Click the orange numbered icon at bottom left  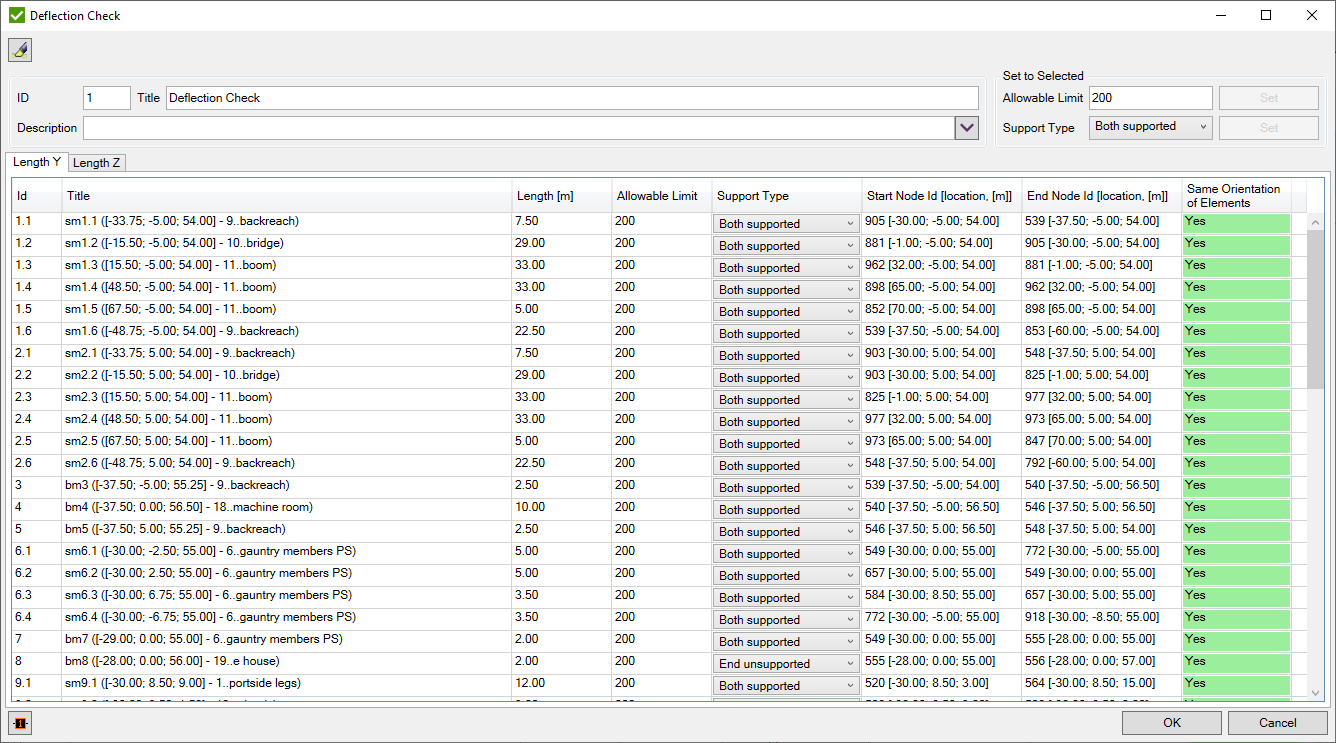pos(20,723)
